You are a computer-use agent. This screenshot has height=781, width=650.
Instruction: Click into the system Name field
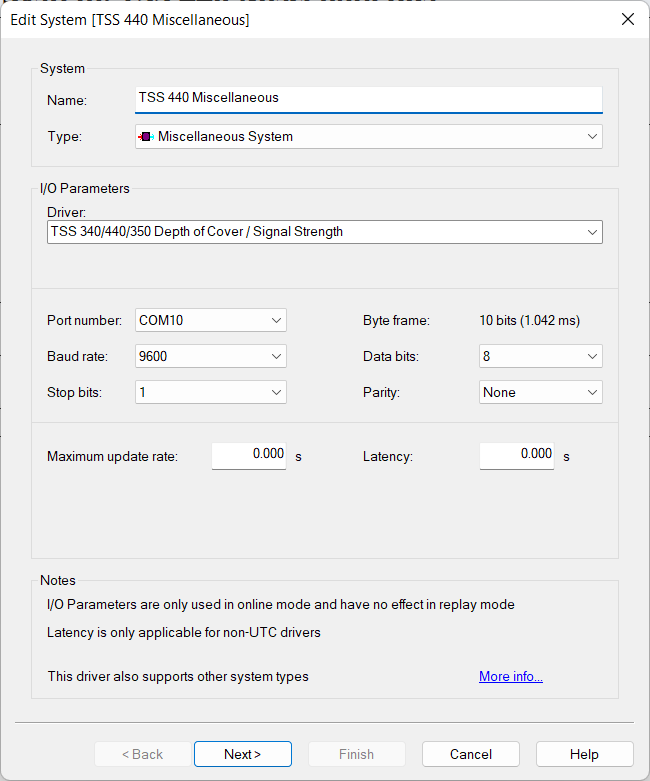coord(368,98)
